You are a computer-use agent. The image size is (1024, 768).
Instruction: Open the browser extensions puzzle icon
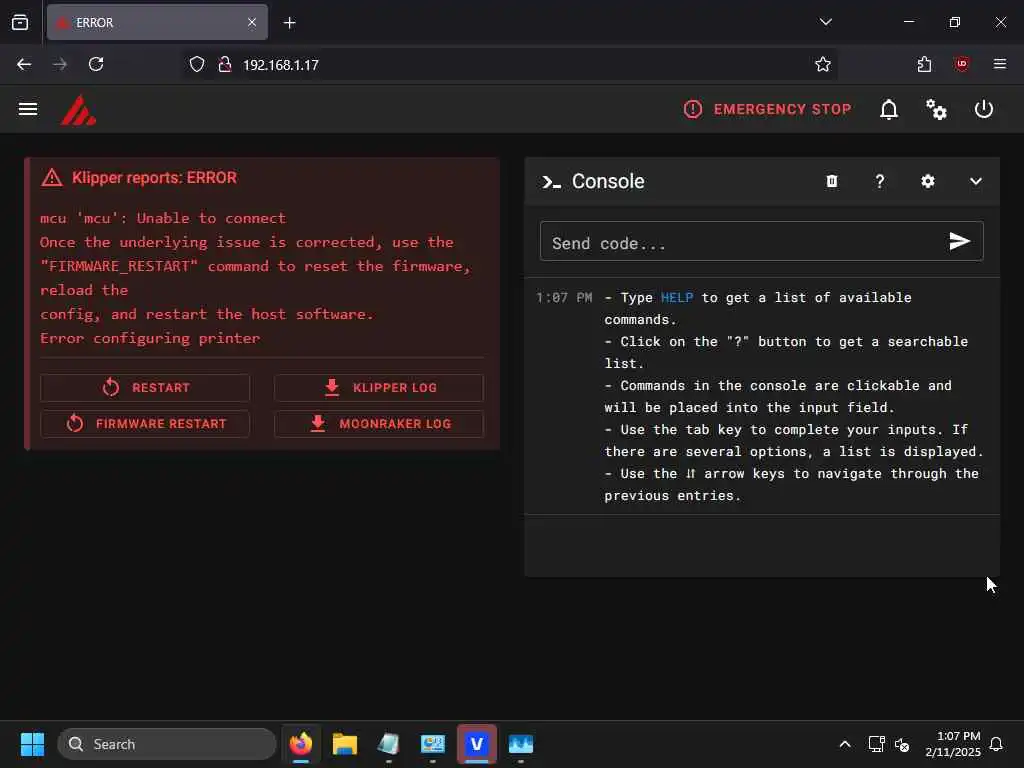point(923,64)
